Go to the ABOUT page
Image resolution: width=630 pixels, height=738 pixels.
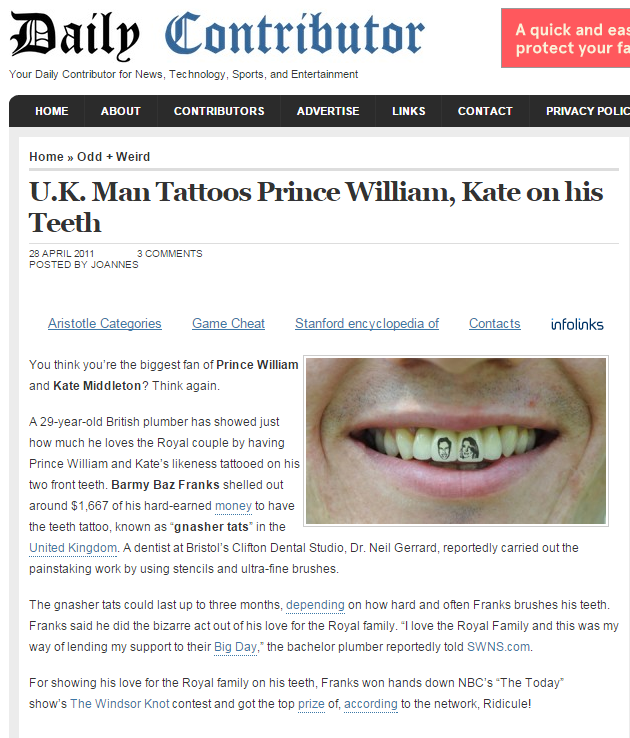coord(120,111)
